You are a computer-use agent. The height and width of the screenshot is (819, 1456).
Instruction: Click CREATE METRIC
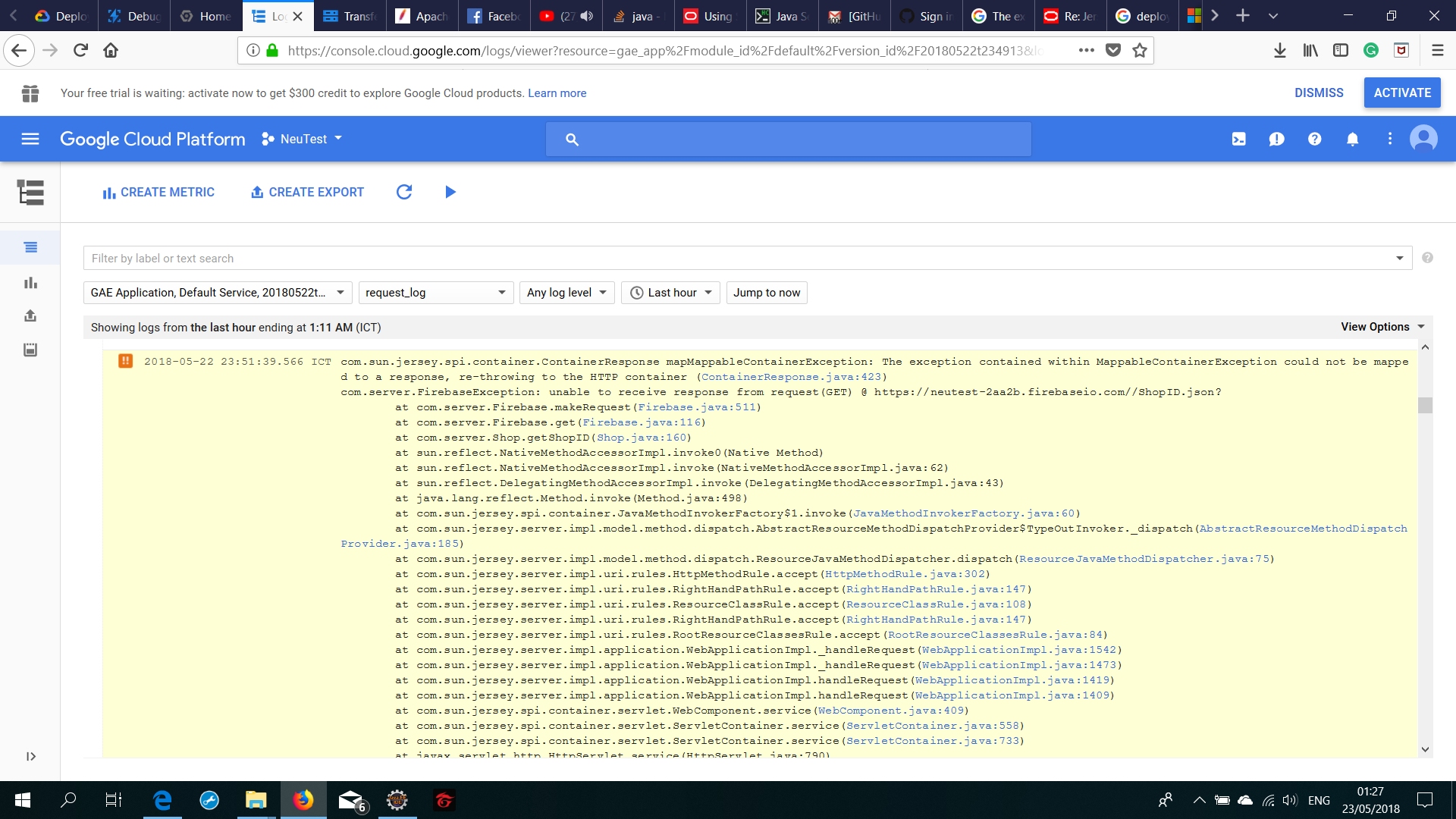click(x=158, y=192)
